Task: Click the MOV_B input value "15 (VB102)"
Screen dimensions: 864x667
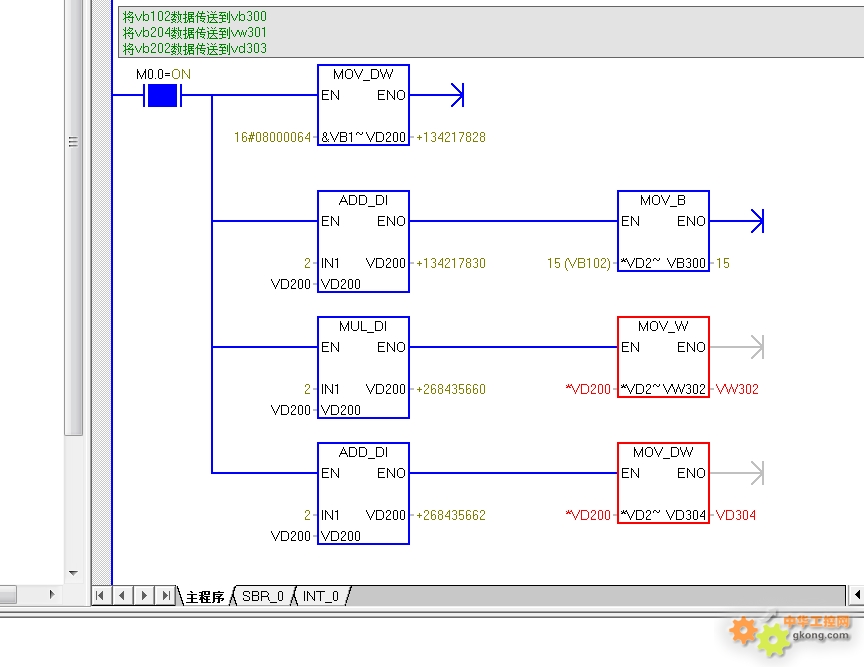Action: point(579,263)
